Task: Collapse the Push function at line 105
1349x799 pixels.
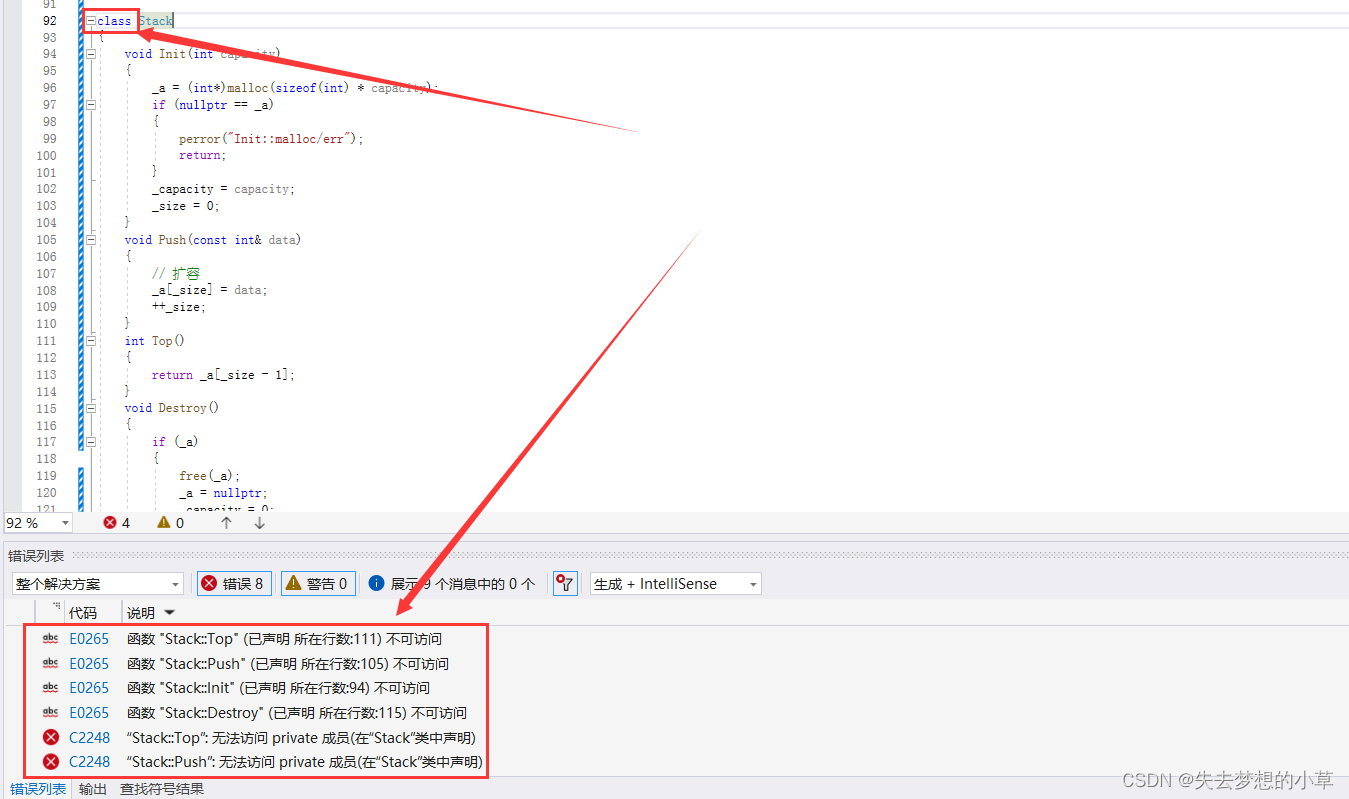Action: [91, 240]
